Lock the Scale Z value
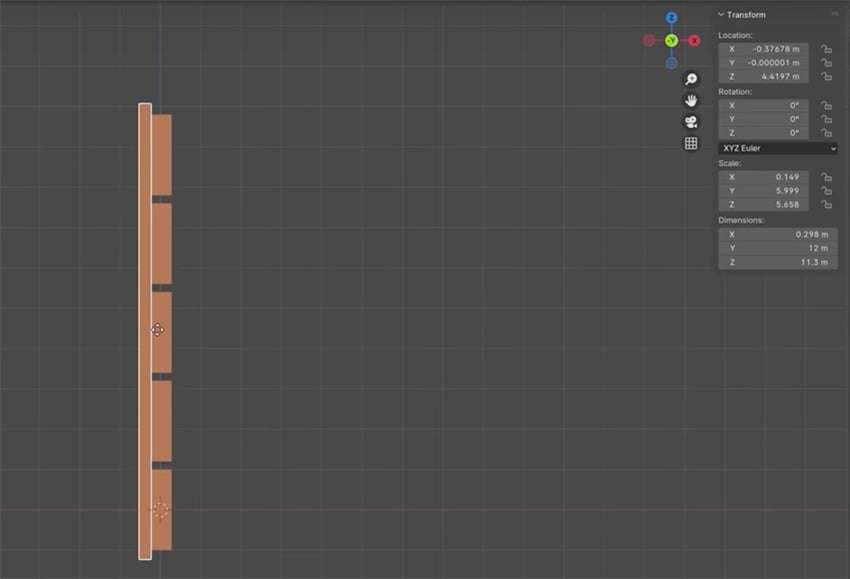This screenshot has width=850, height=579. click(826, 204)
